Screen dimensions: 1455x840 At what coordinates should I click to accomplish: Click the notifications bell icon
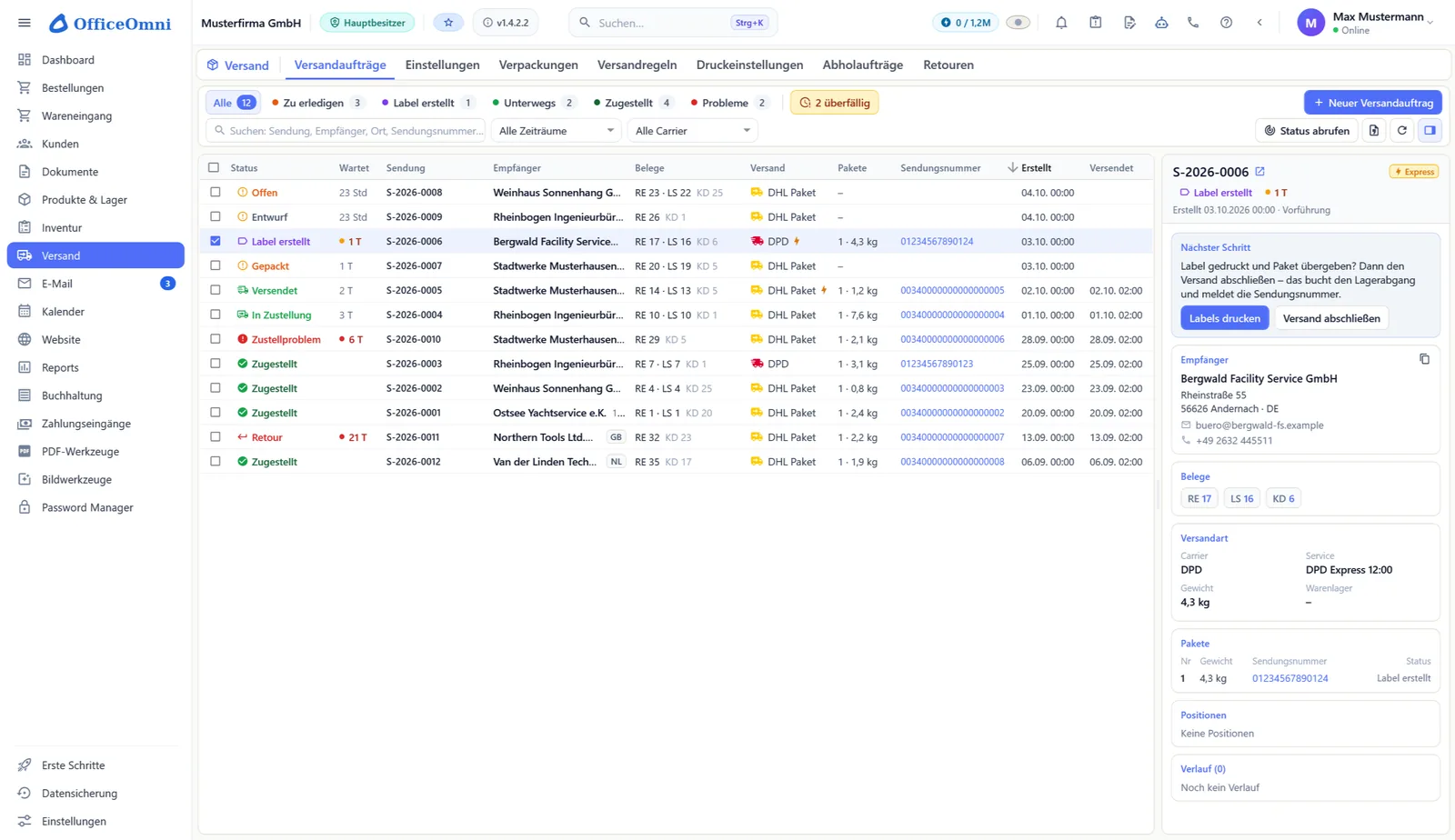(1061, 23)
